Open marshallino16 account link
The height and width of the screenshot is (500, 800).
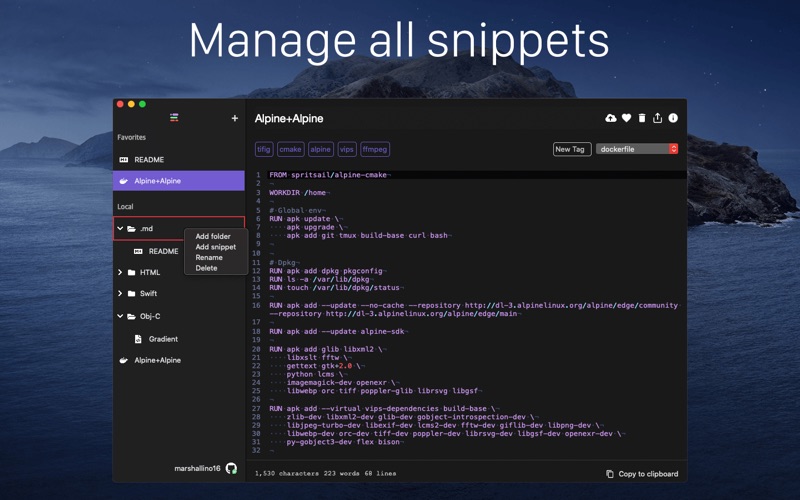pos(197,468)
